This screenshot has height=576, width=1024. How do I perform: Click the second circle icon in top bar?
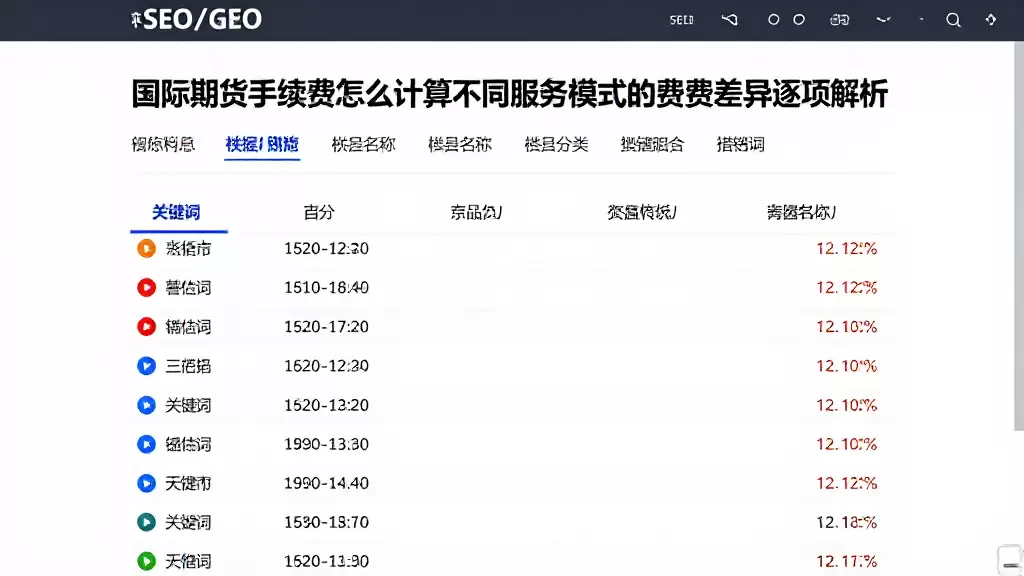(799, 20)
